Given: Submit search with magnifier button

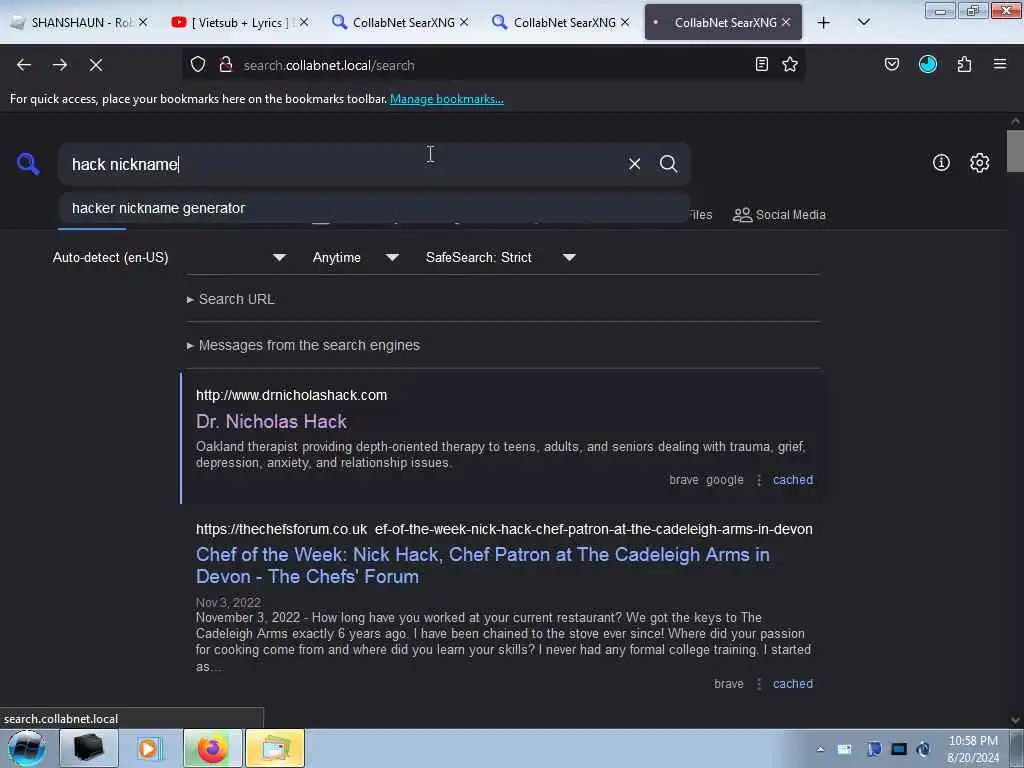Looking at the screenshot, I should [x=668, y=164].
